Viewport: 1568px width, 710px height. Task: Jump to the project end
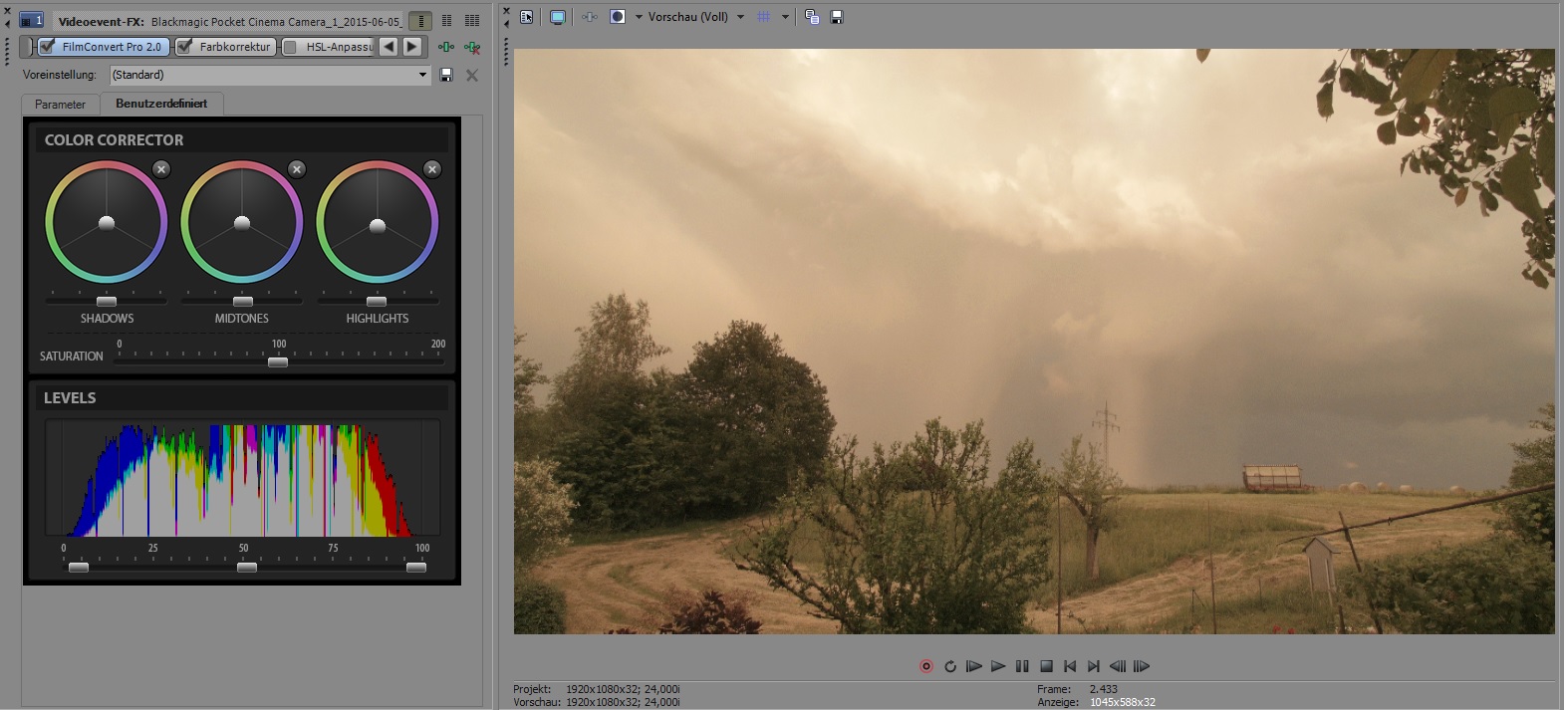click(1094, 666)
